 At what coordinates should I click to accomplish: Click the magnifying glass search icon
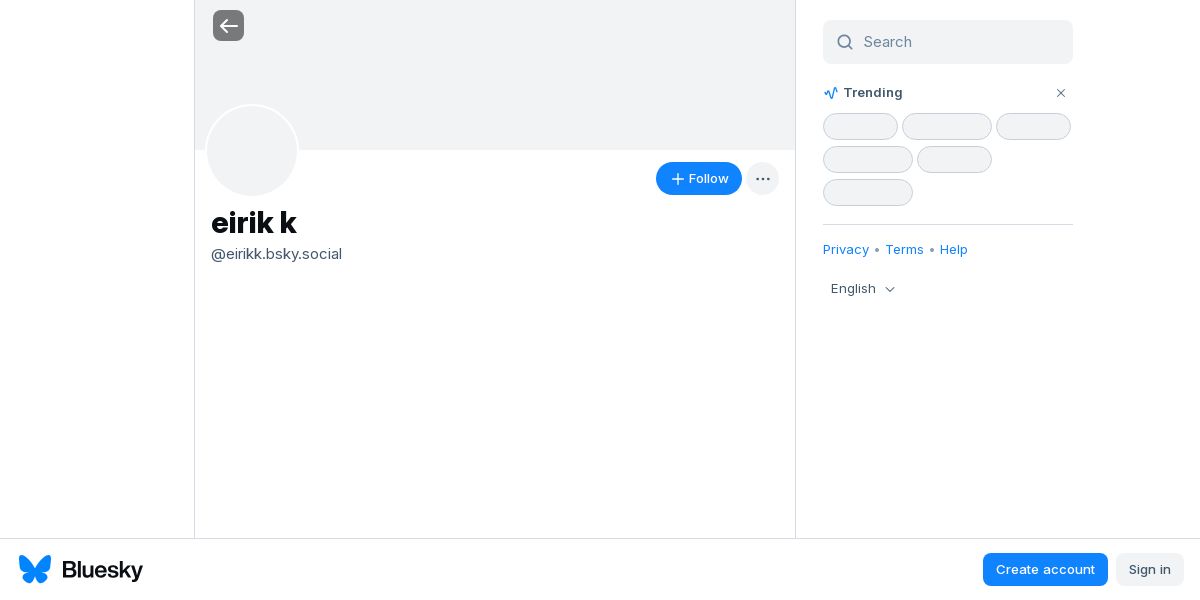pos(845,42)
